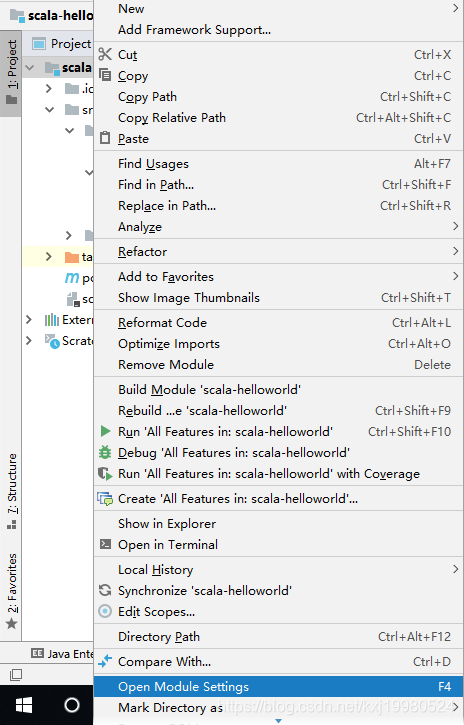Choose Copy Relative Path
The width and height of the screenshot is (464, 725).
pos(279,117)
